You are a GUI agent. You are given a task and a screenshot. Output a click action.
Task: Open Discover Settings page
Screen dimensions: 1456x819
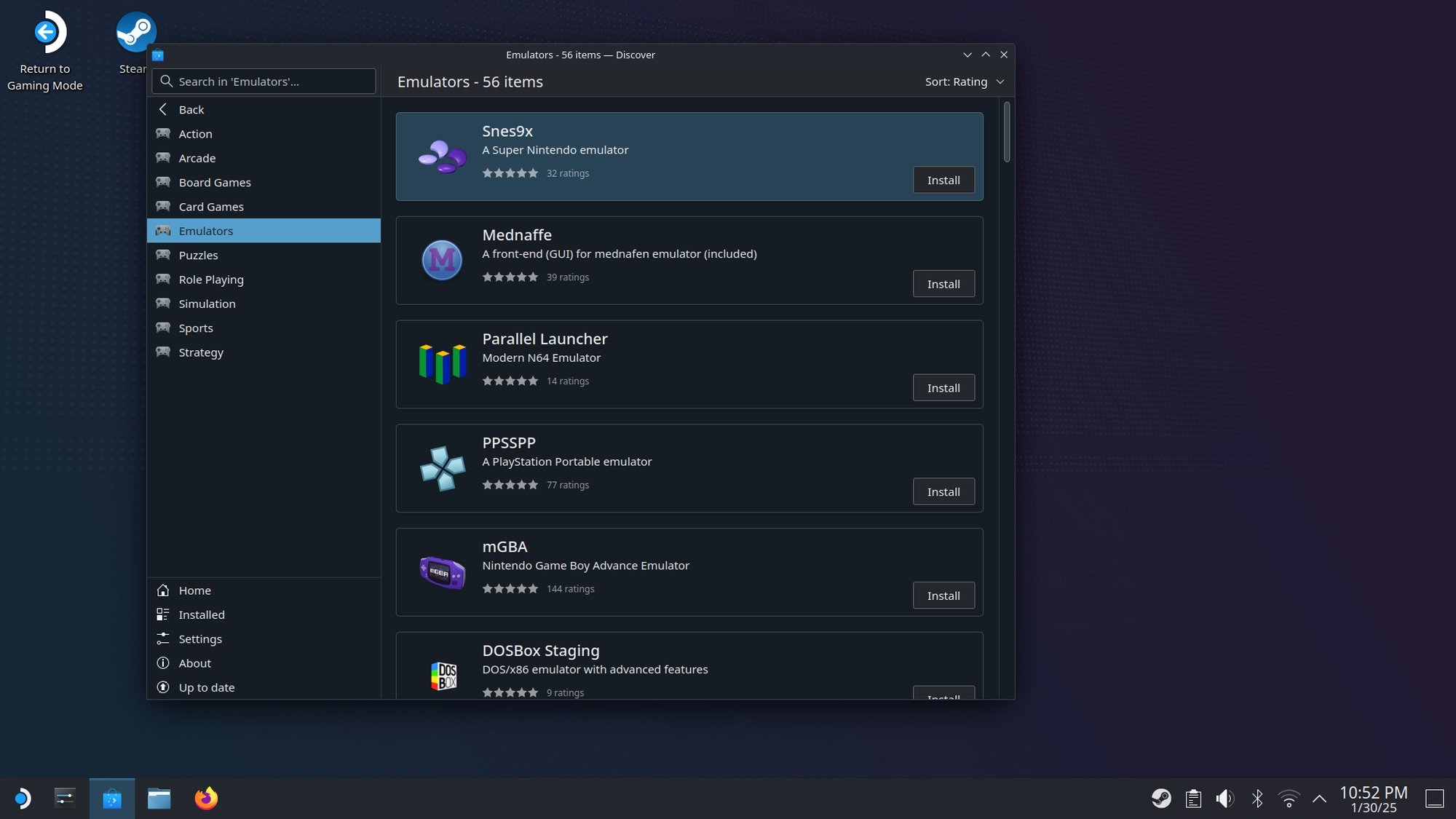point(199,639)
